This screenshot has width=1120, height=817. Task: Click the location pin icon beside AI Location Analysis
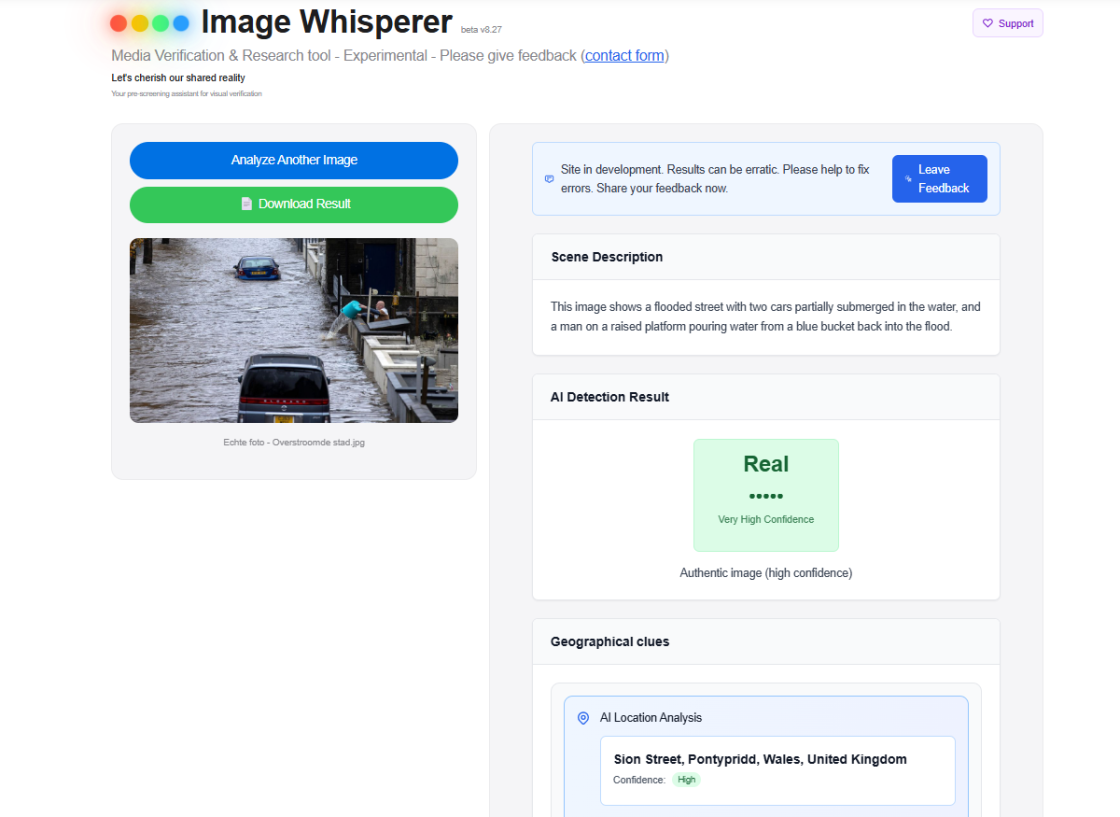[583, 717]
